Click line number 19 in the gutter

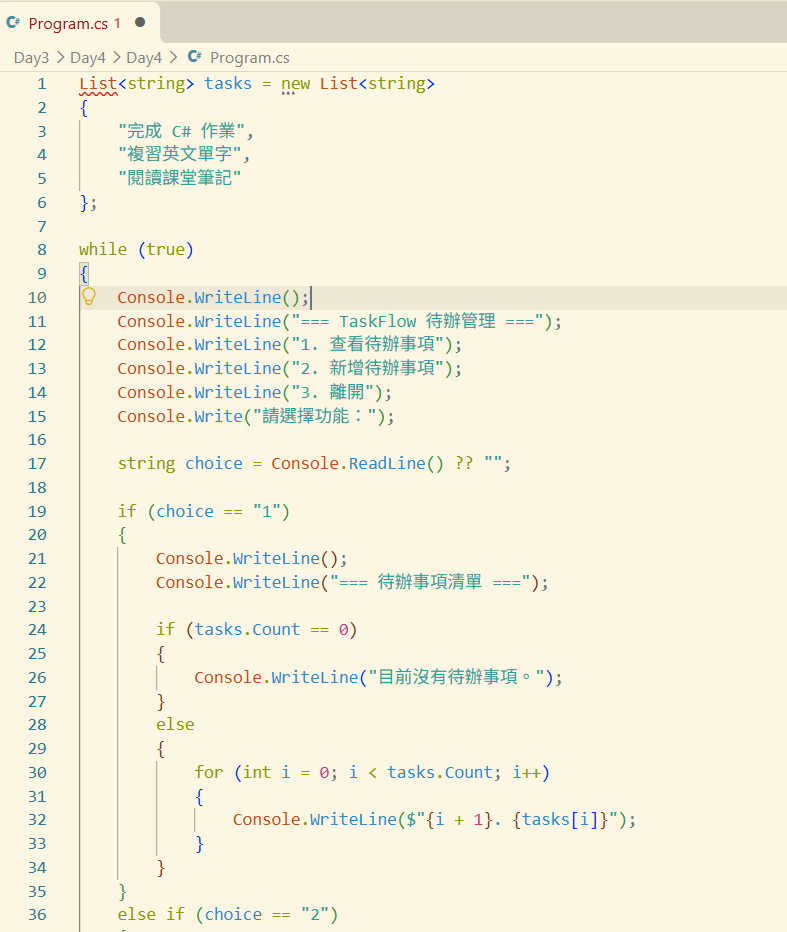point(37,511)
